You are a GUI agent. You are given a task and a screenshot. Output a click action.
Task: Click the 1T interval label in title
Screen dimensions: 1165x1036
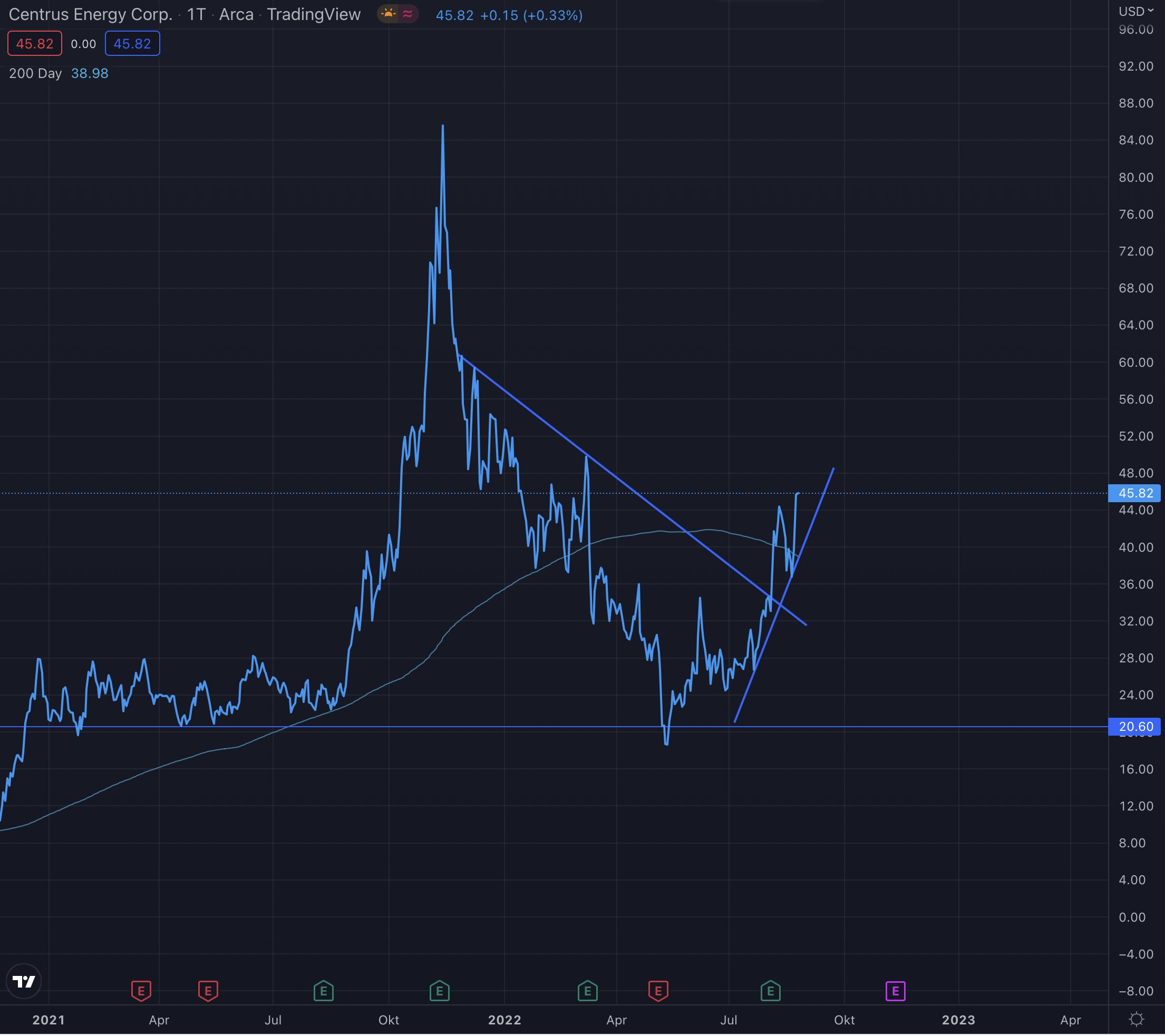[x=196, y=15]
